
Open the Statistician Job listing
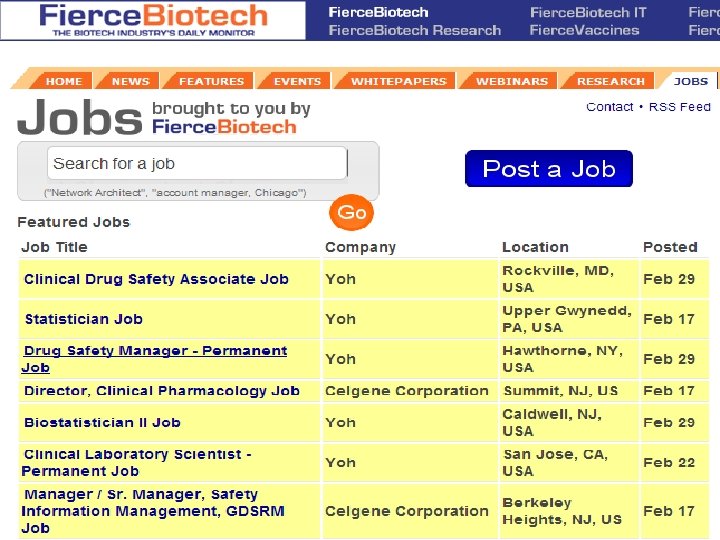(83, 319)
